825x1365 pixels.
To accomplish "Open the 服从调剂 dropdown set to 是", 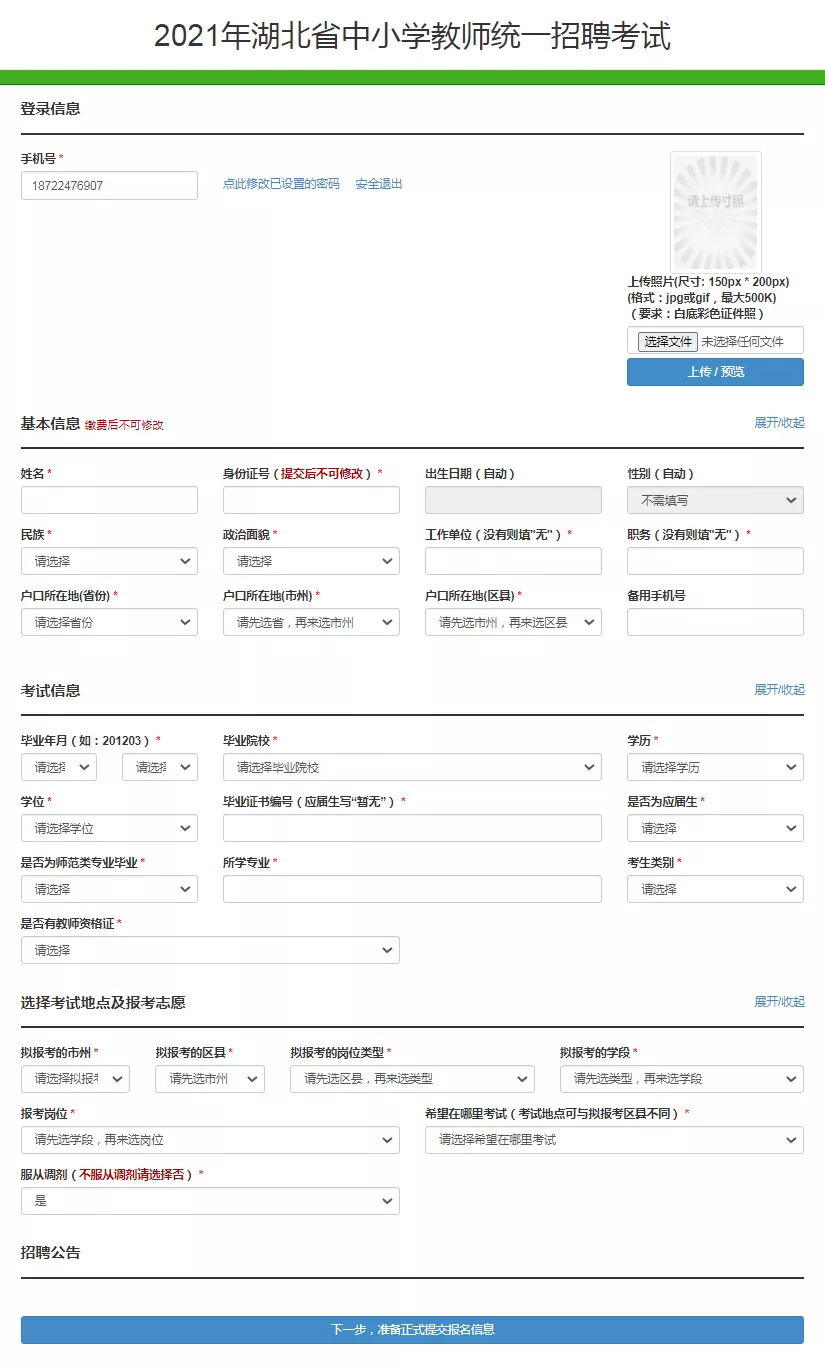I will click(x=210, y=1201).
